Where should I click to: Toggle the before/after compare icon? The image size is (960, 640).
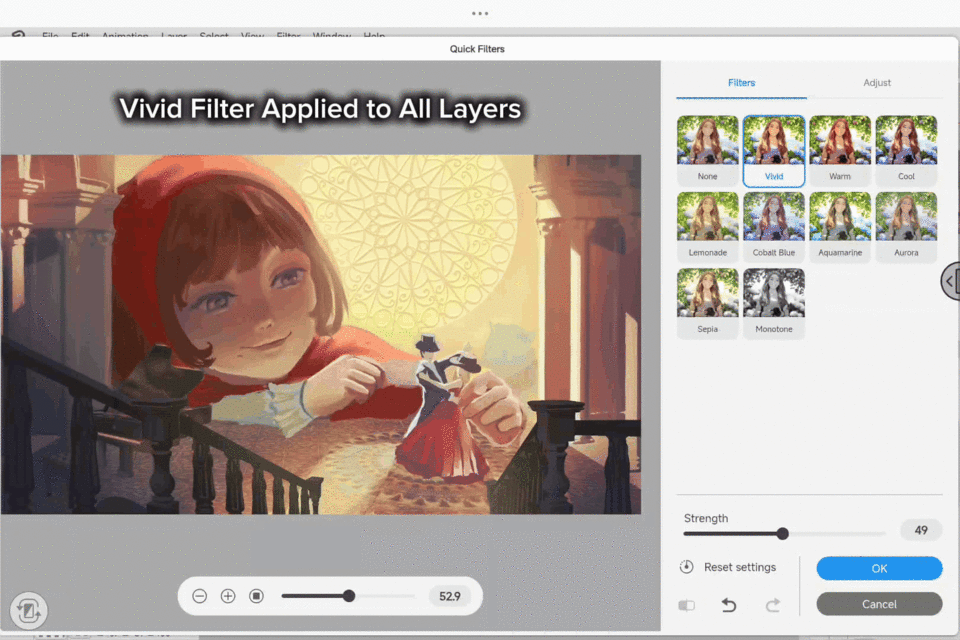point(687,605)
